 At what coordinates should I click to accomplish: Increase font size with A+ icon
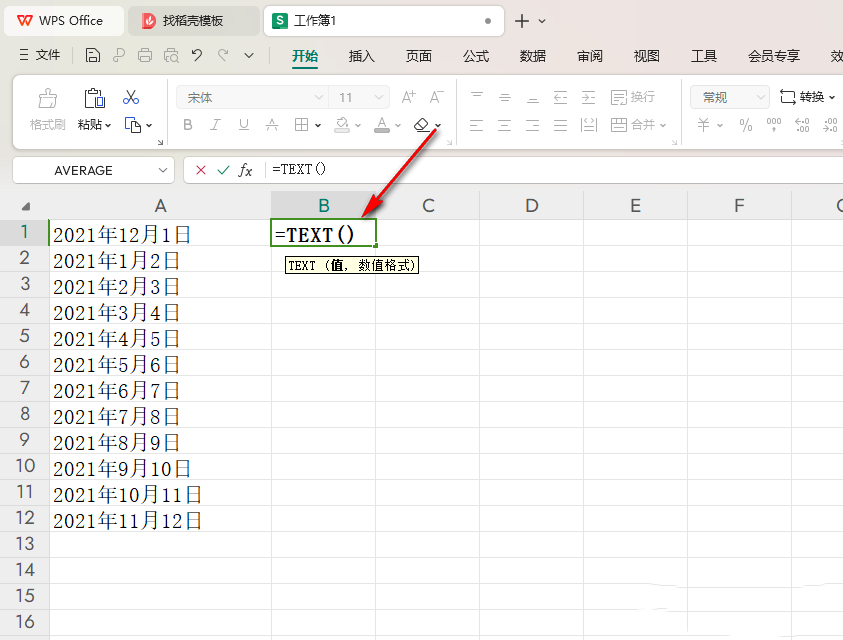[409, 97]
